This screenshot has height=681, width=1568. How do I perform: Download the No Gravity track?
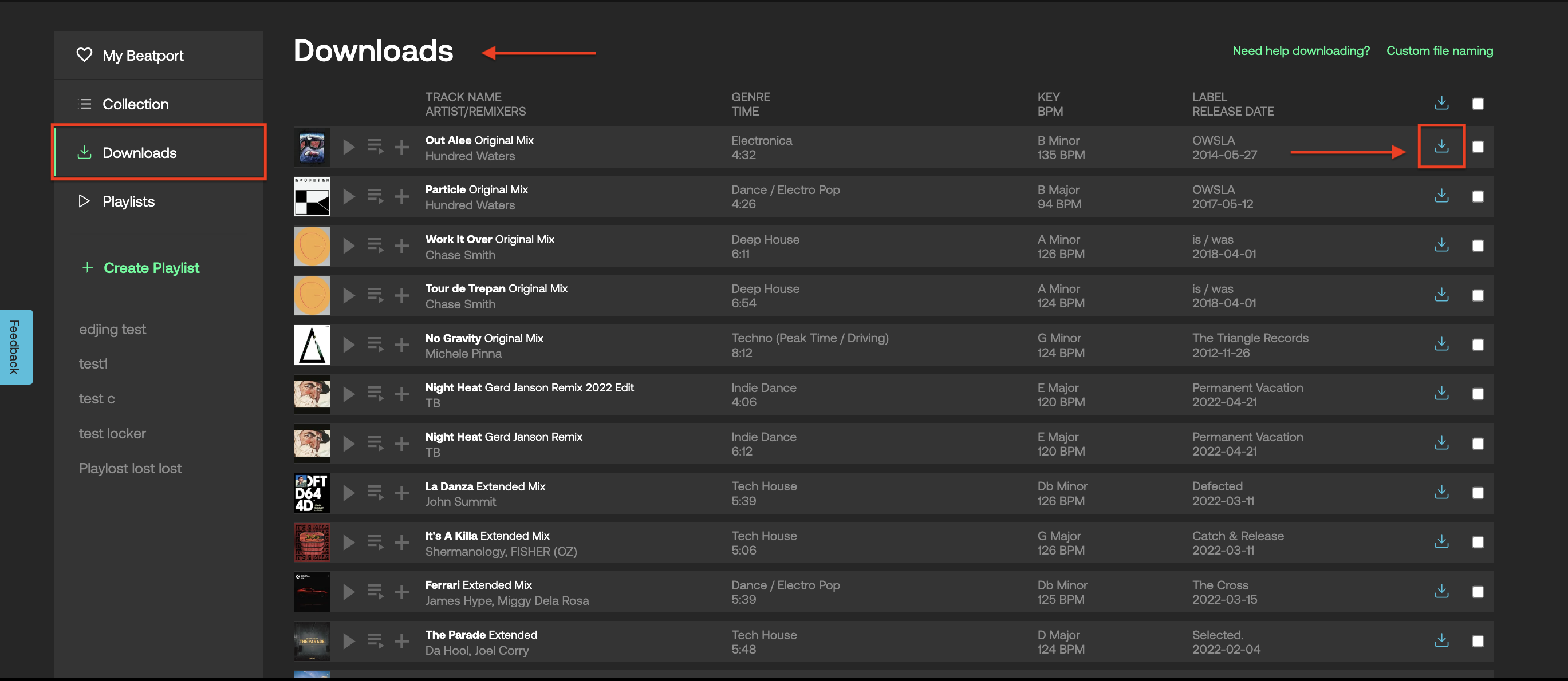click(1441, 344)
